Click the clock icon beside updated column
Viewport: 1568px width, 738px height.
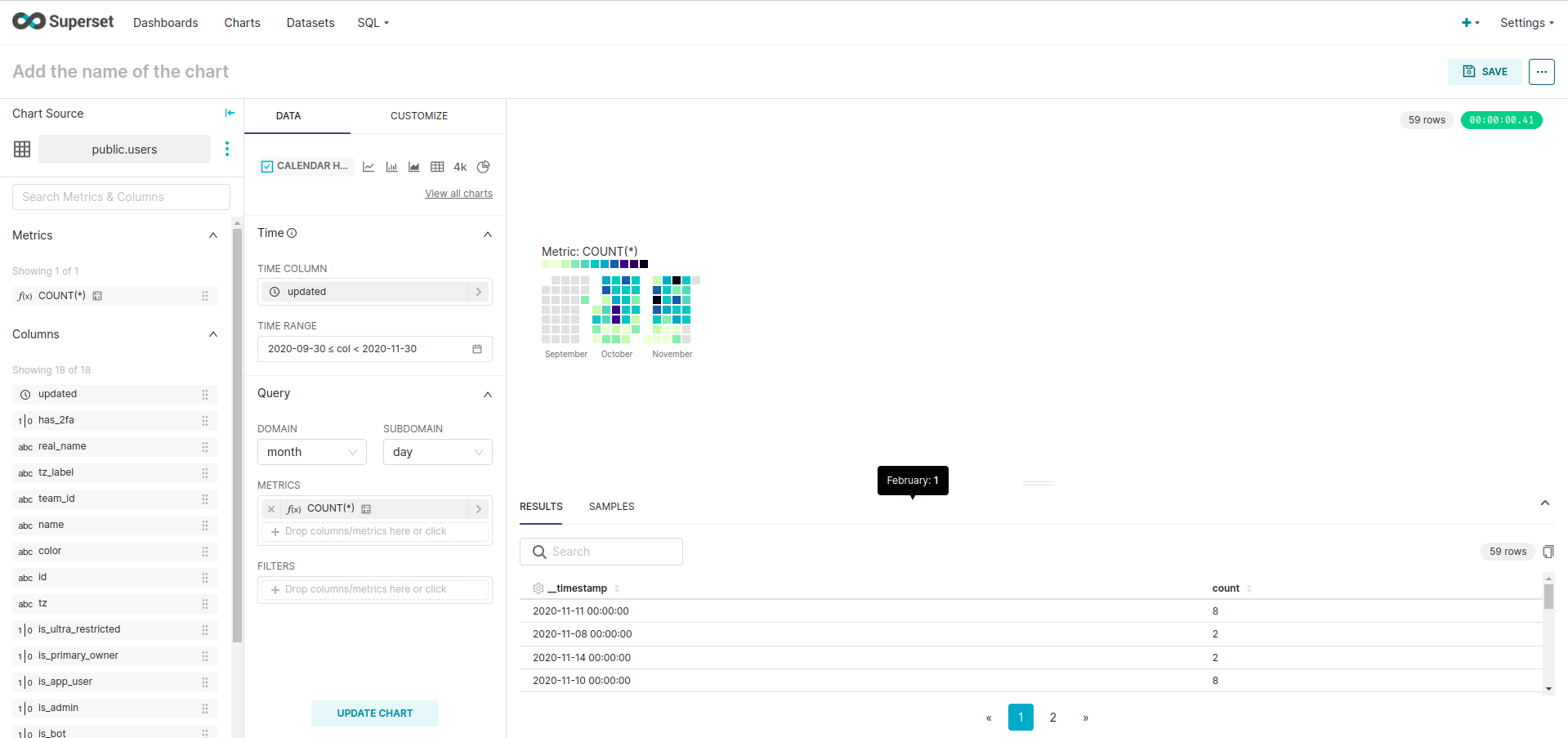pos(25,394)
